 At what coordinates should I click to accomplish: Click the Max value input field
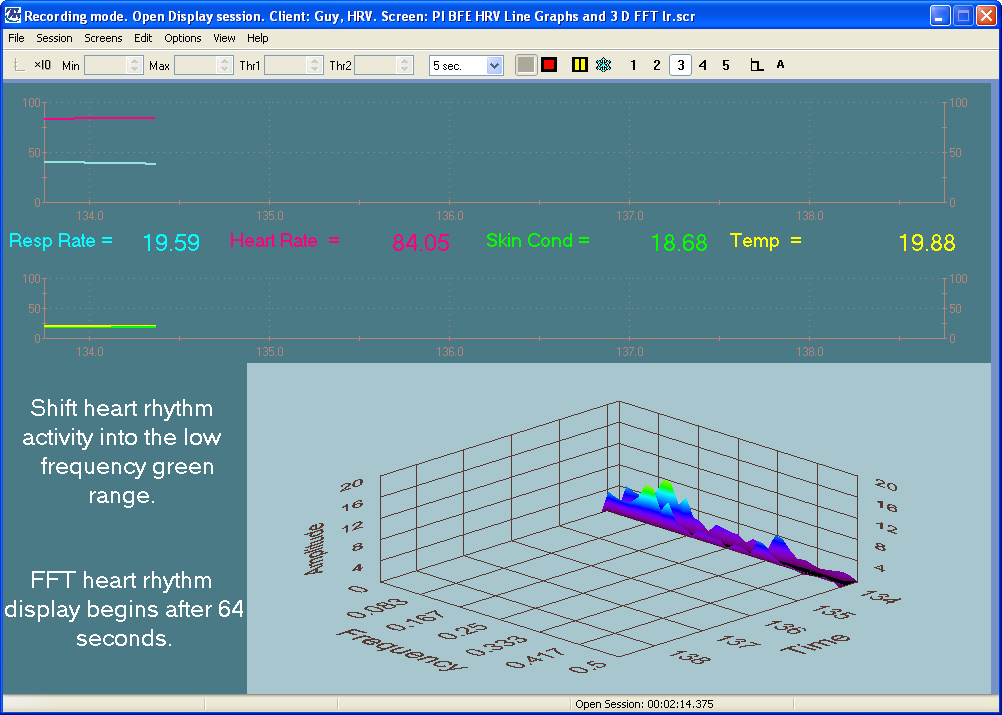click(195, 65)
